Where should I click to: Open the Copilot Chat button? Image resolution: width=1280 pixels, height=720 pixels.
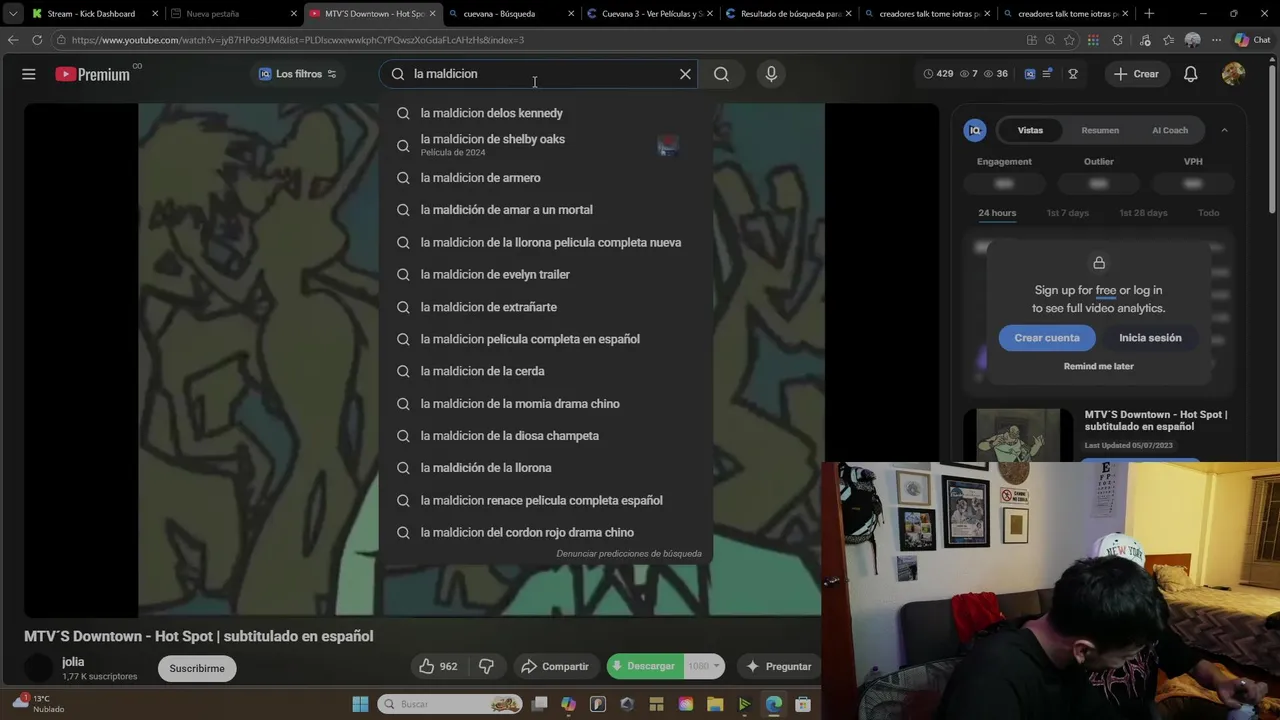click(x=1252, y=40)
